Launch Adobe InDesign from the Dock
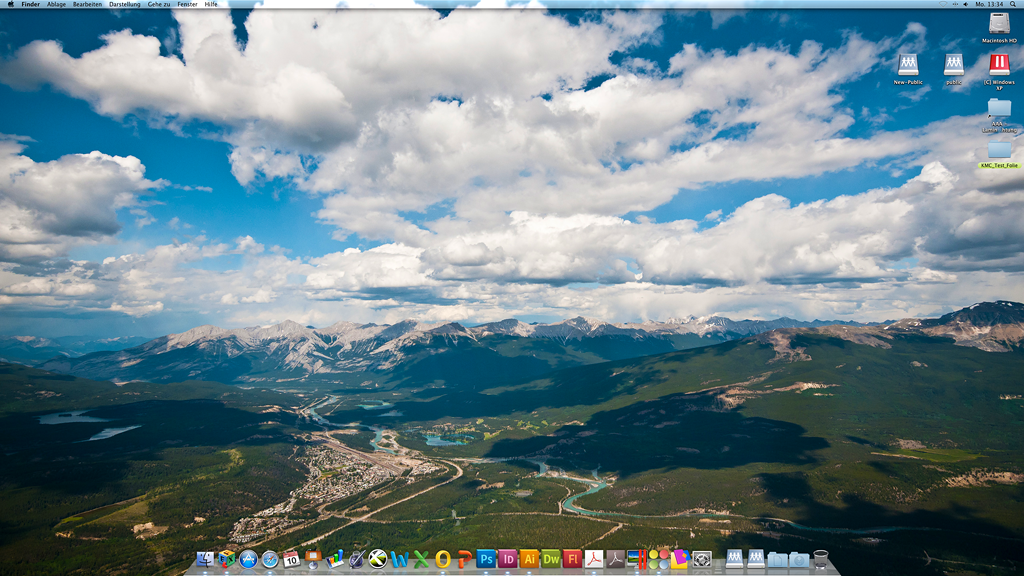This screenshot has height=576, width=1024. (x=507, y=559)
